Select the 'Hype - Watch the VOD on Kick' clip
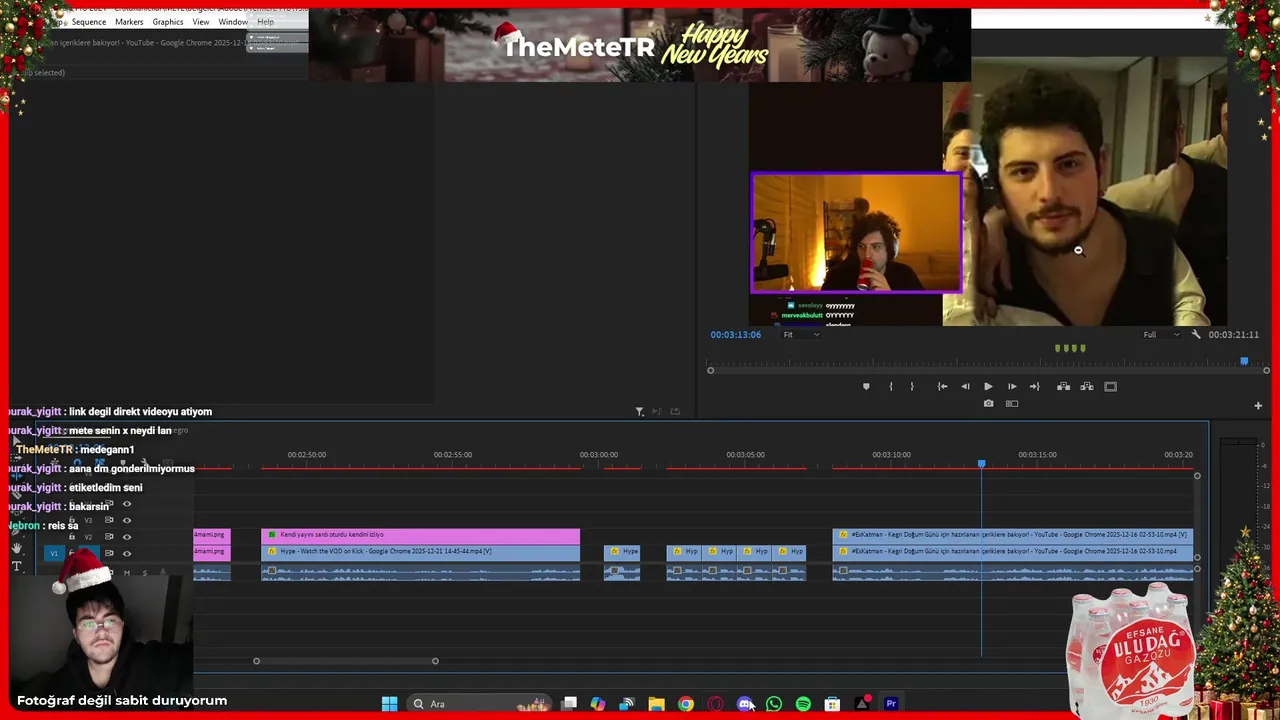1280x720 pixels. point(420,552)
